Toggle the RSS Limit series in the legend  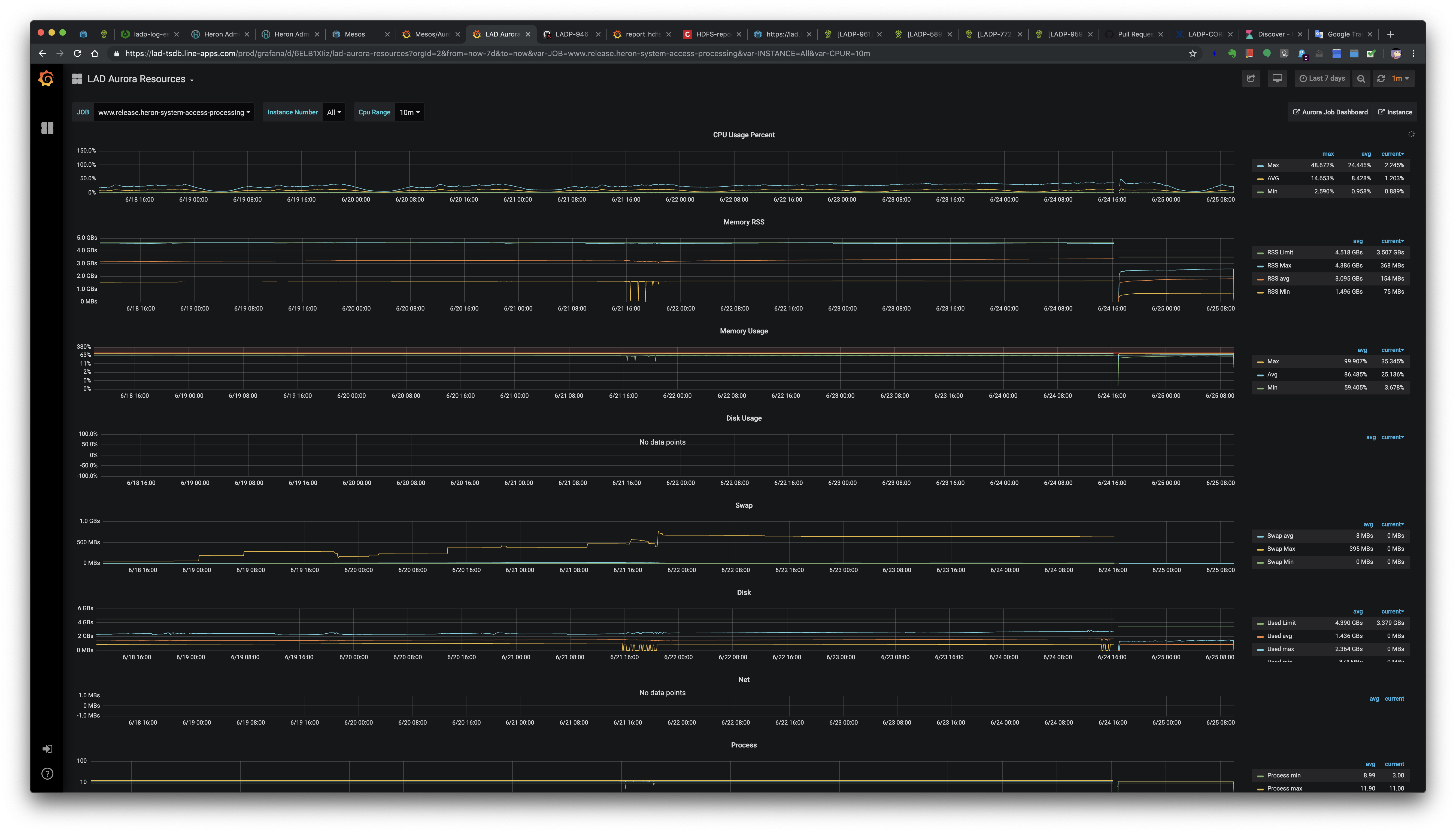[x=1280, y=252]
